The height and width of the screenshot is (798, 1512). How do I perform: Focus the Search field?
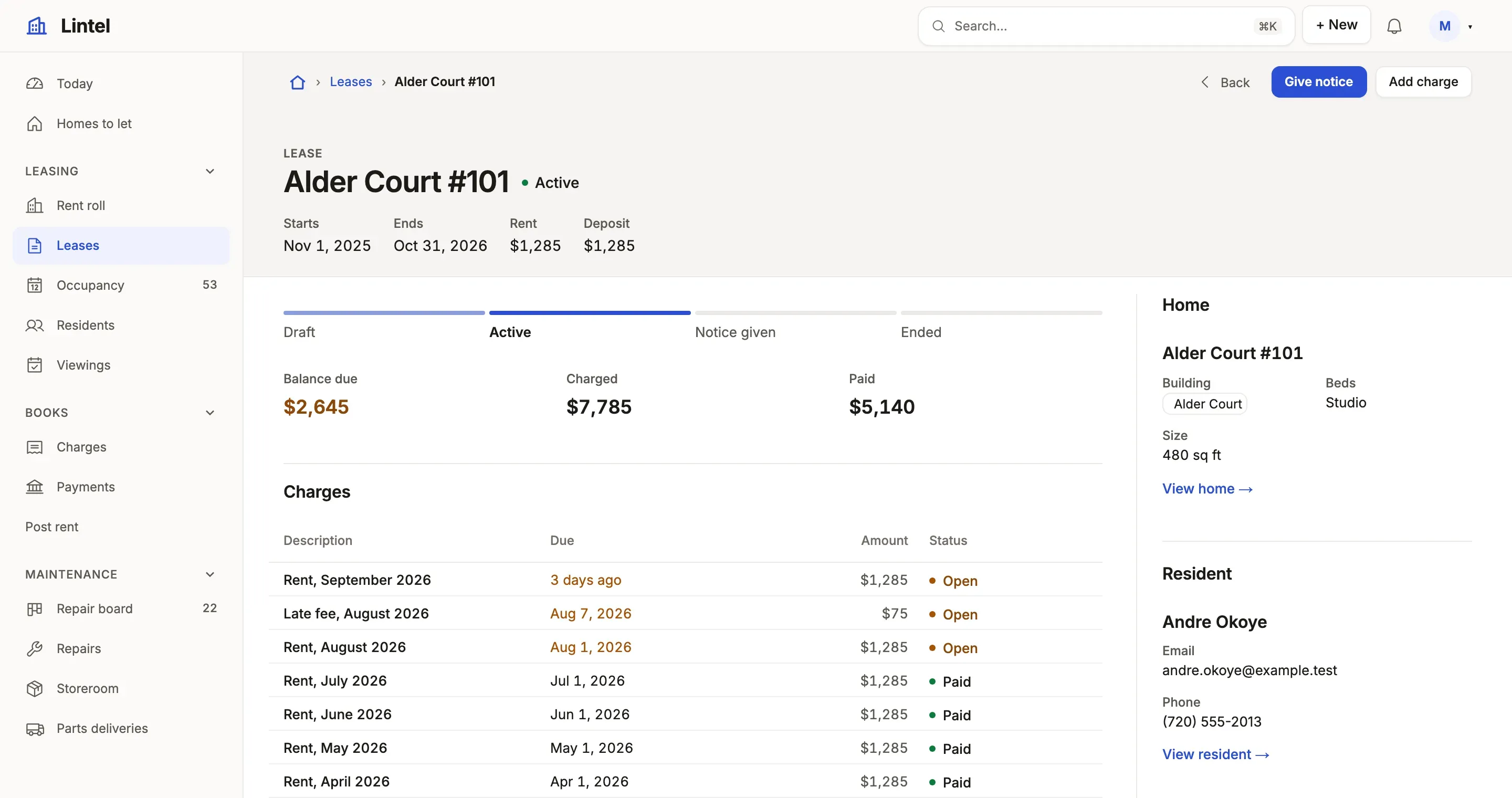[1106, 26]
